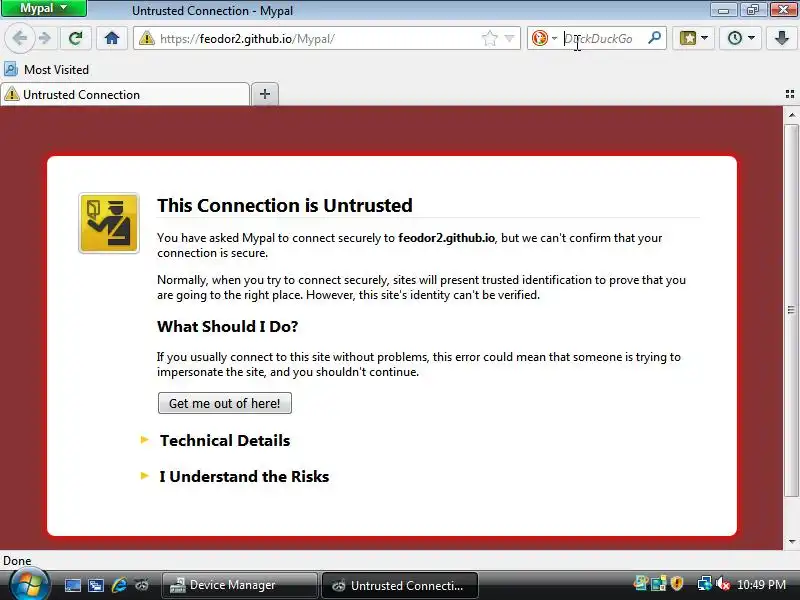Click the Get me out of here! button

click(225, 403)
